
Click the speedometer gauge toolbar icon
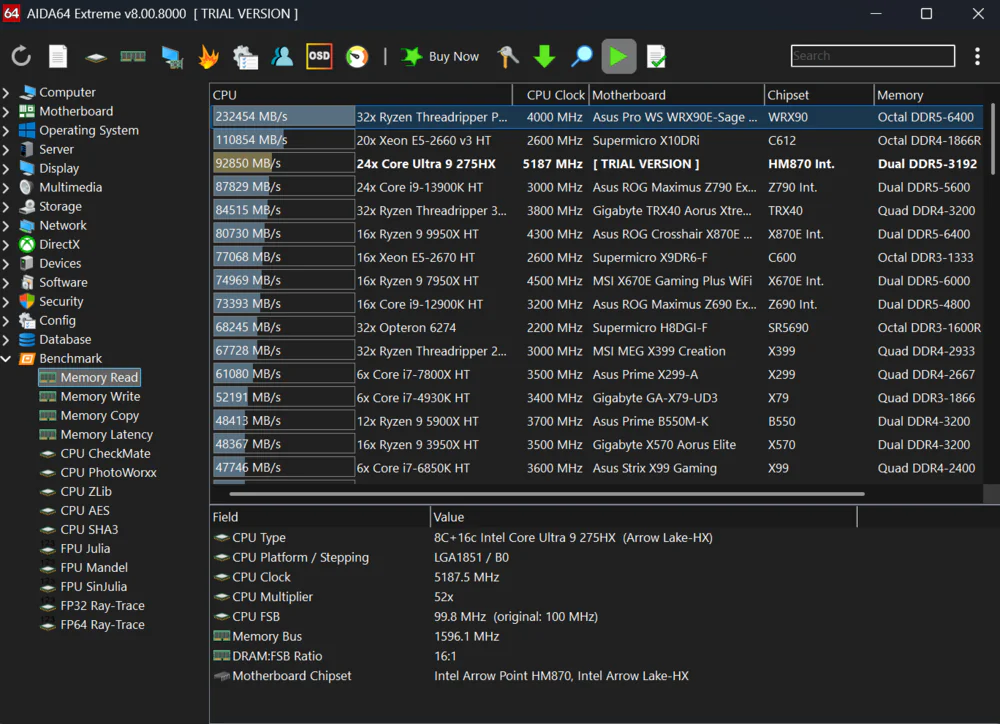click(x=357, y=57)
